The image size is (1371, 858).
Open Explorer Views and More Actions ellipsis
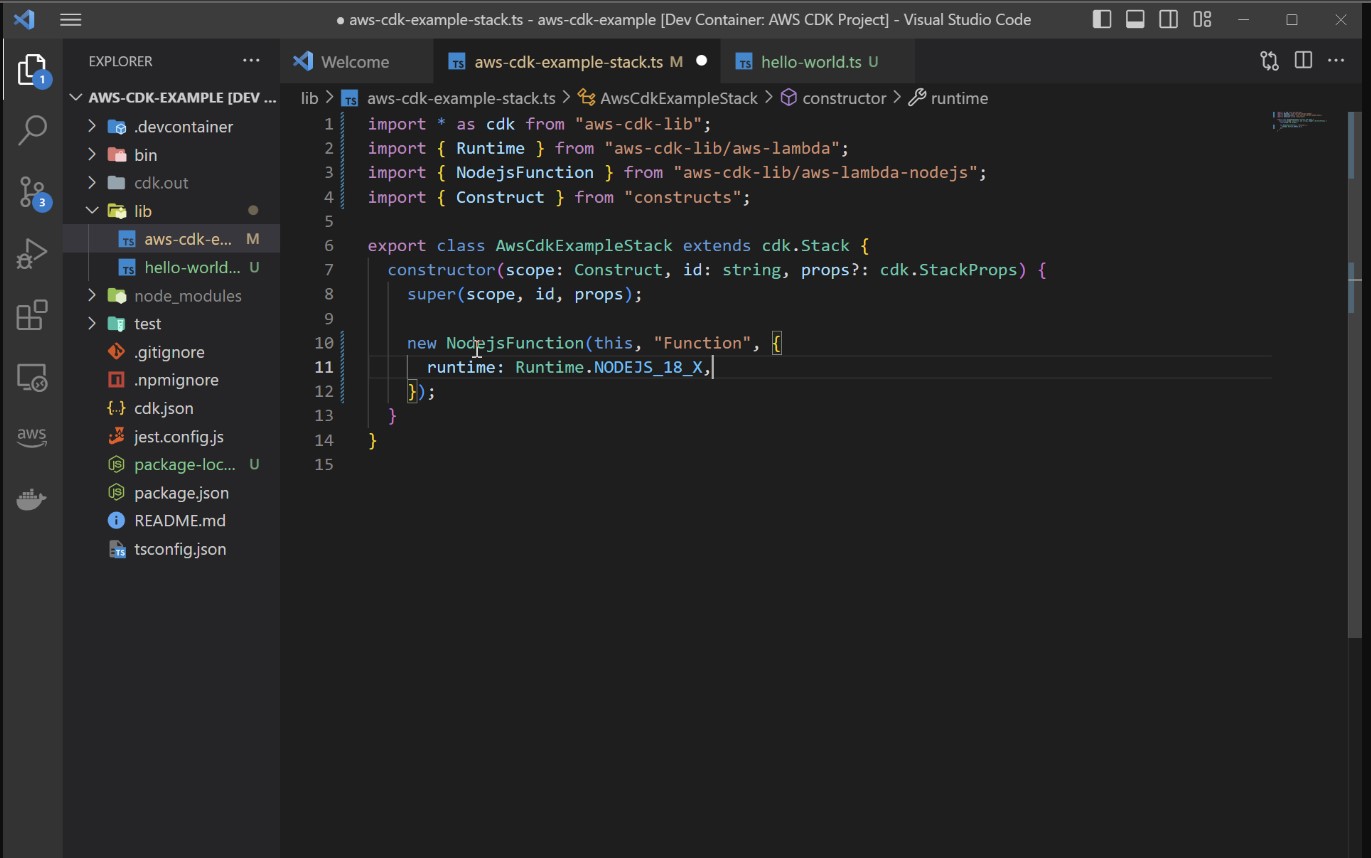coord(251,61)
